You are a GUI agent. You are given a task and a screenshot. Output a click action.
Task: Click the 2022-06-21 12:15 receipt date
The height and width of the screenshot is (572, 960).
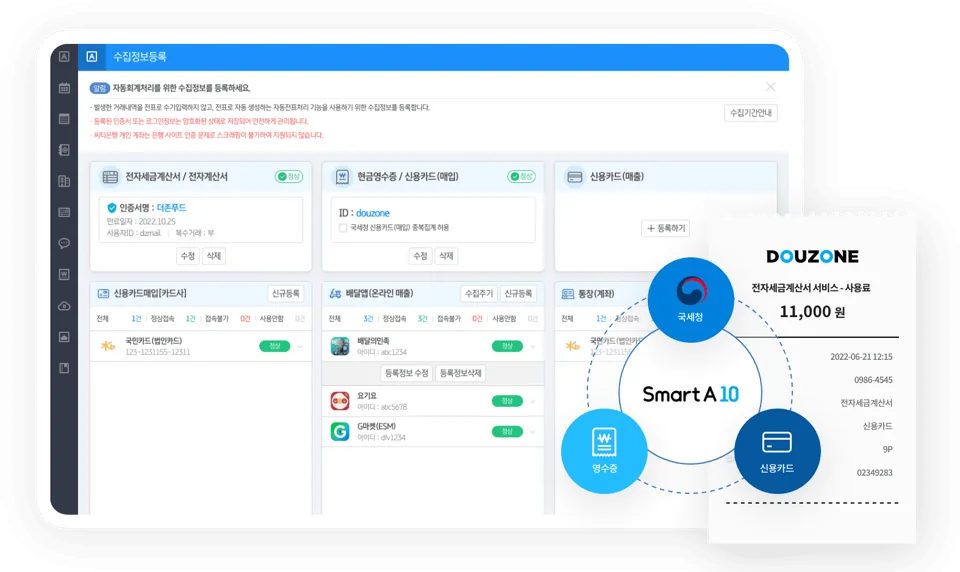pyautogui.click(x=861, y=357)
